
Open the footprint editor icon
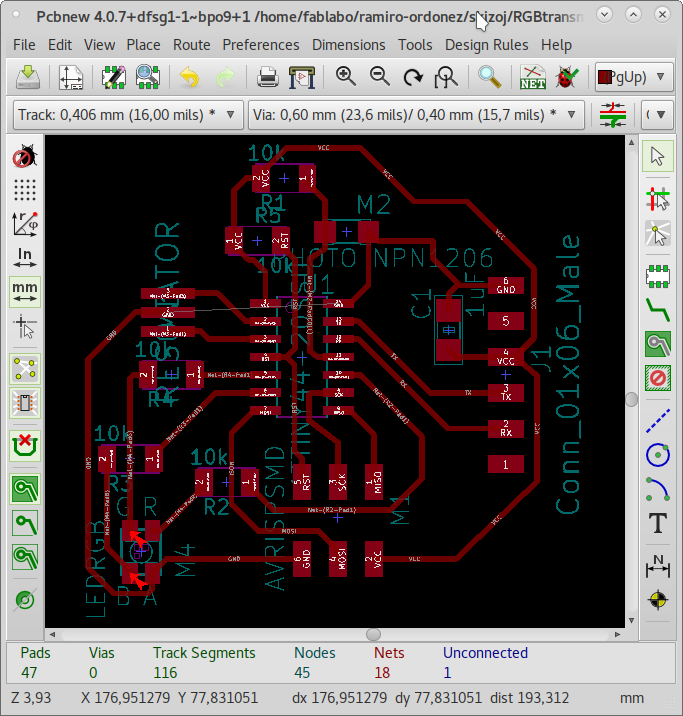click(x=114, y=77)
